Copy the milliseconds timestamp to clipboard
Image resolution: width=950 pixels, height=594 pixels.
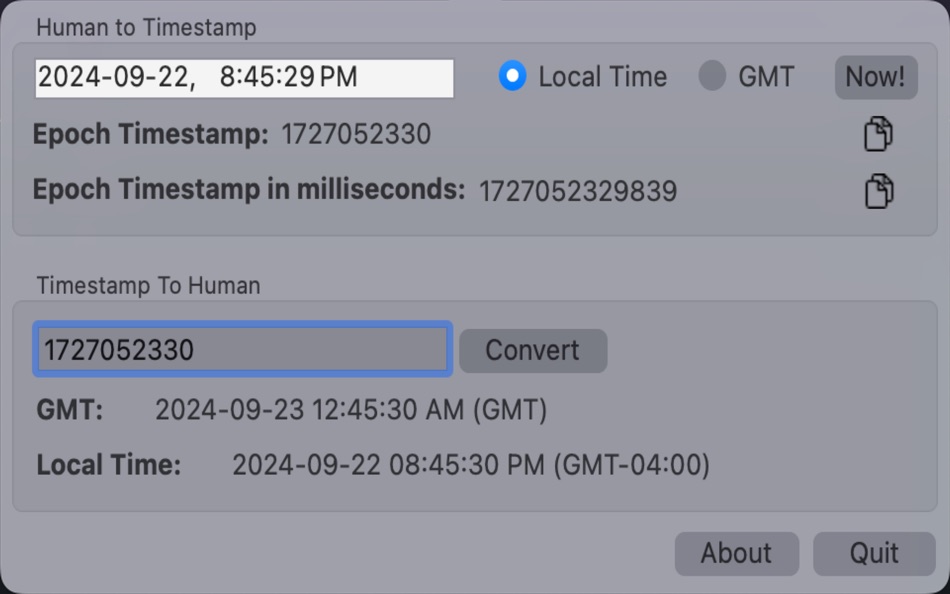coord(877,190)
